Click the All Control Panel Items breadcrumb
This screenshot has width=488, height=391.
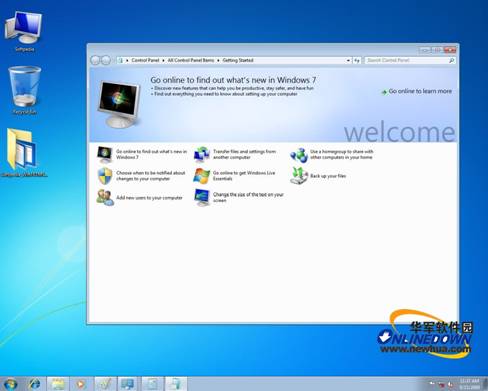(x=191, y=60)
